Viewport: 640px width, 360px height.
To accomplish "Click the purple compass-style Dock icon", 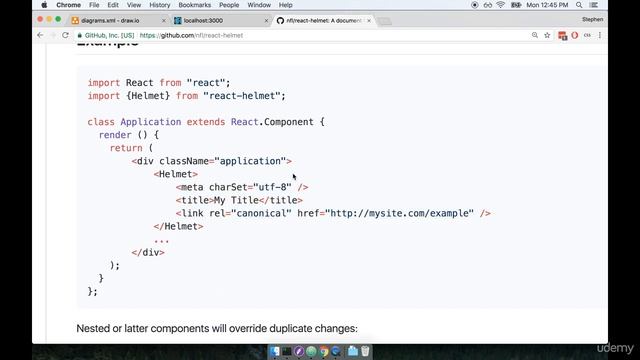I will [299, 351].
